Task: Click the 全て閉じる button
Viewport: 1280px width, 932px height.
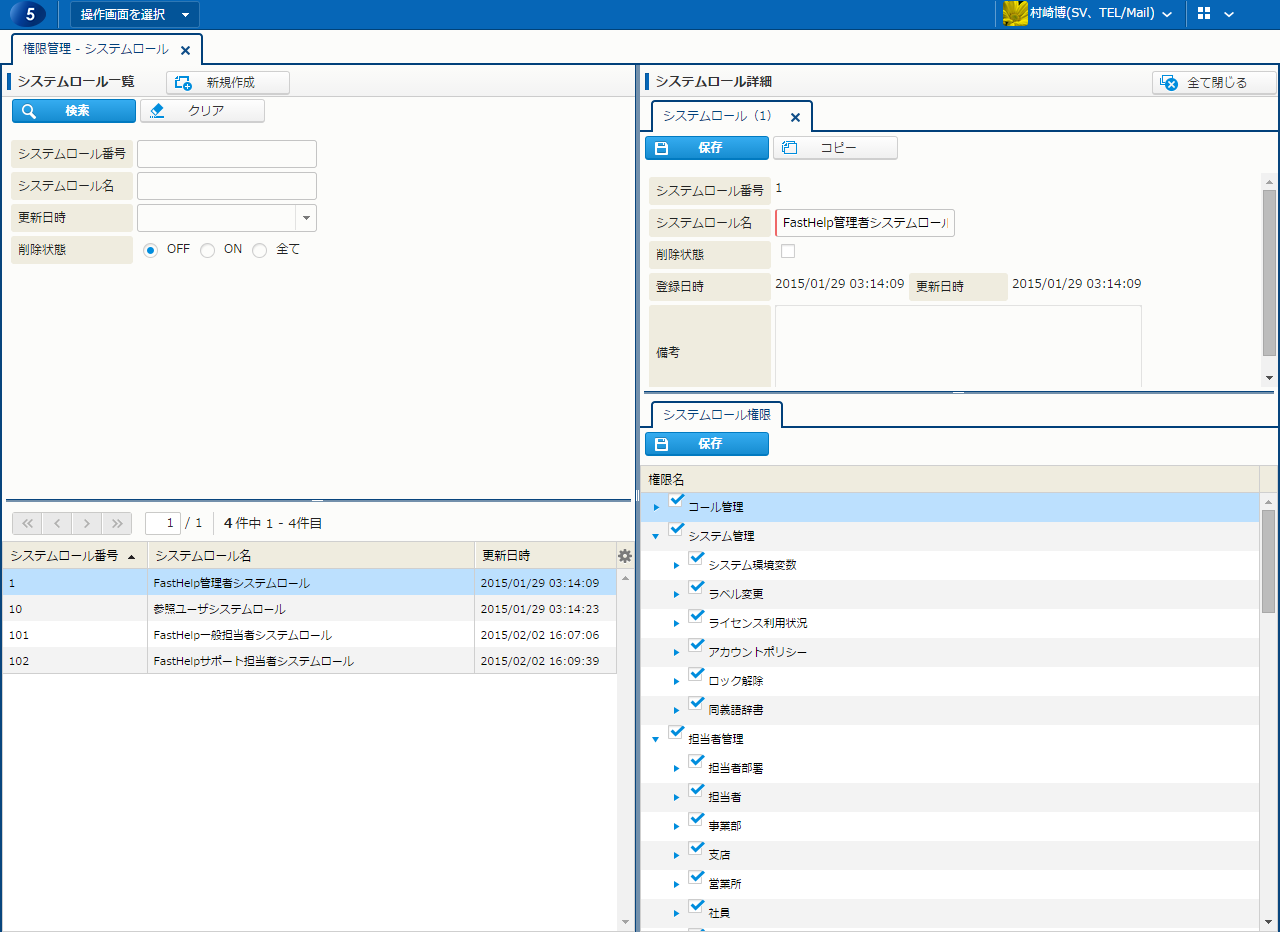Action: [1214, 83]
